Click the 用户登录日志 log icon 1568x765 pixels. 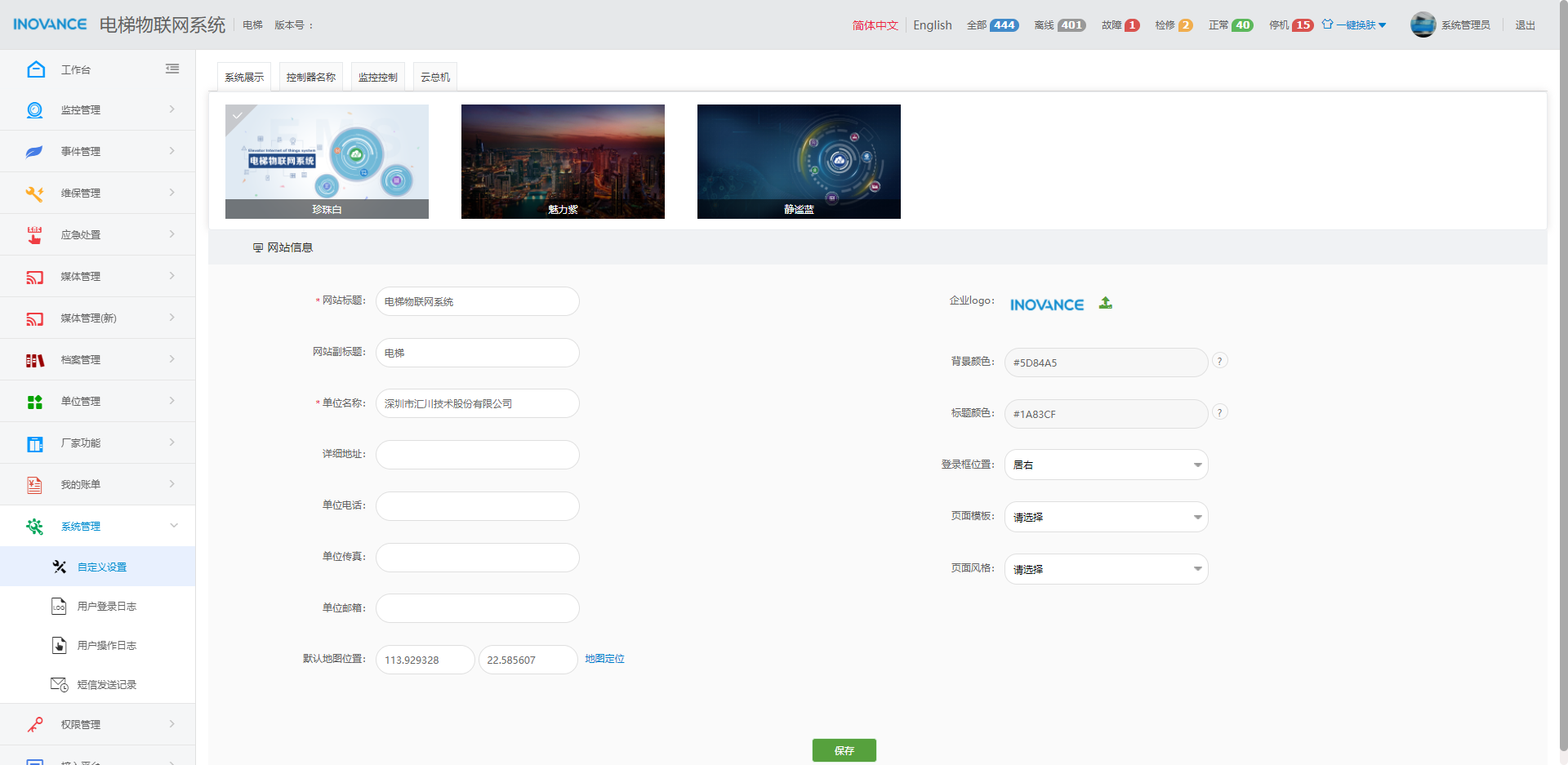click(59, 606)
